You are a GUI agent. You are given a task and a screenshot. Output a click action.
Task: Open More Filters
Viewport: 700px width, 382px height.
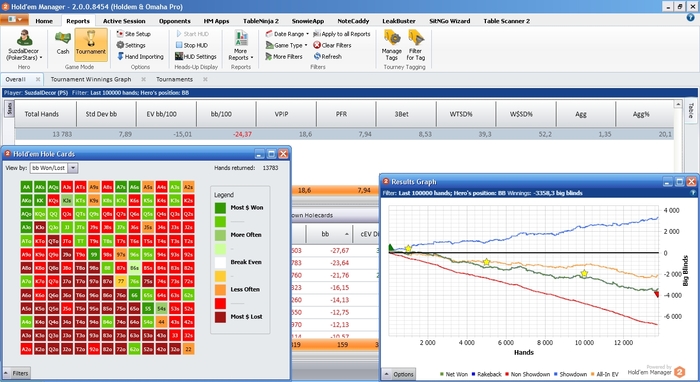point(284,57)
